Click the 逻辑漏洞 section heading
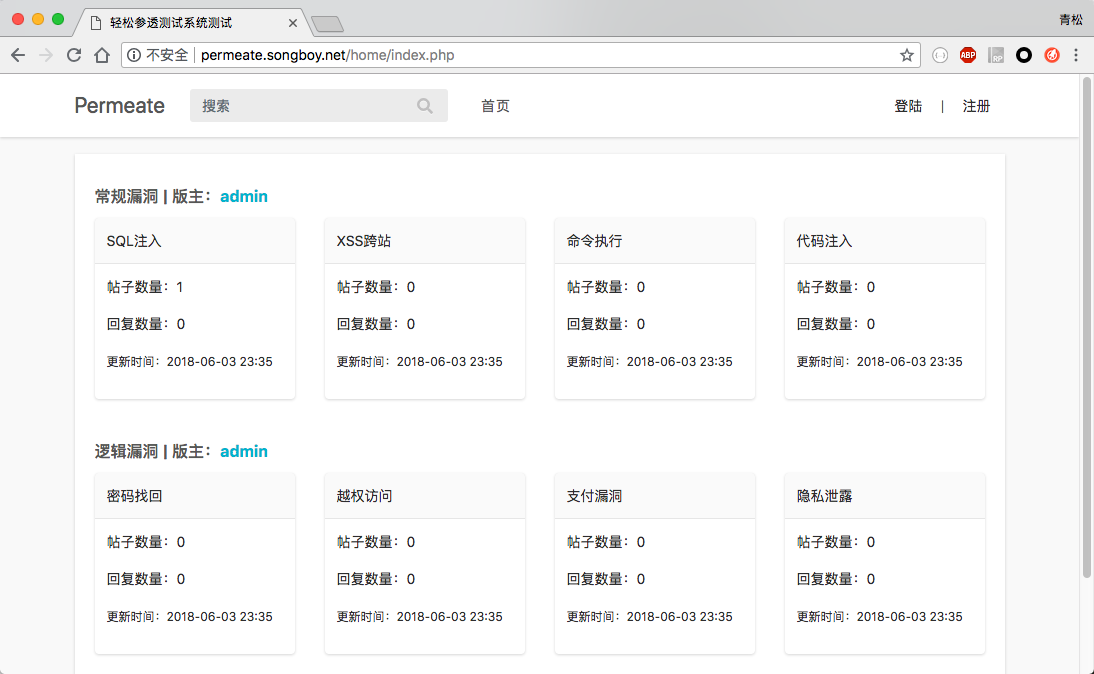The image size is (1094, 674). (126, 451)
